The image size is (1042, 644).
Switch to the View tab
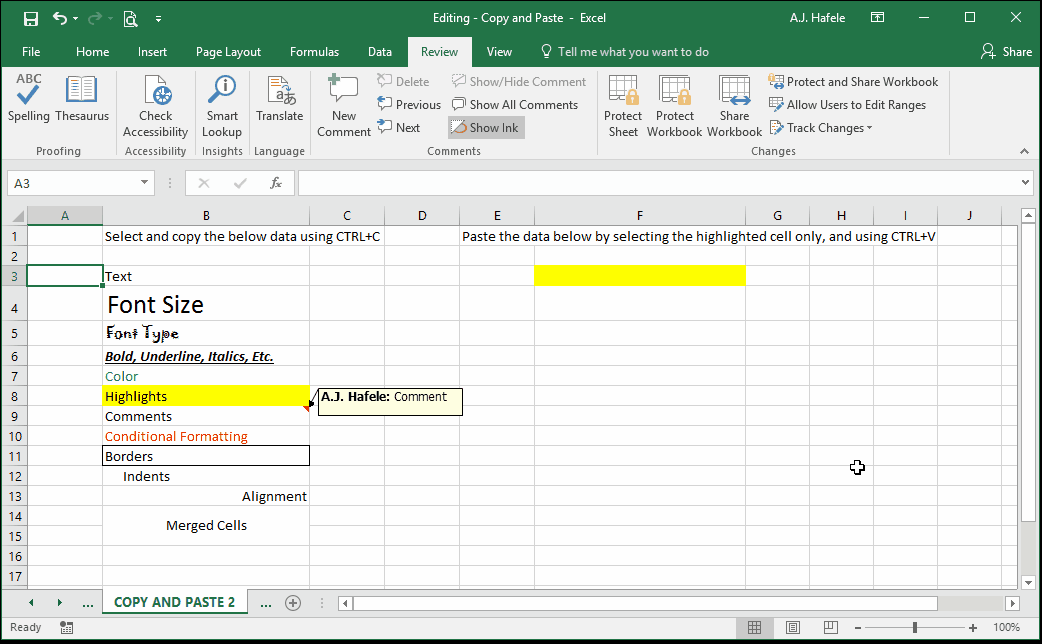499,51
